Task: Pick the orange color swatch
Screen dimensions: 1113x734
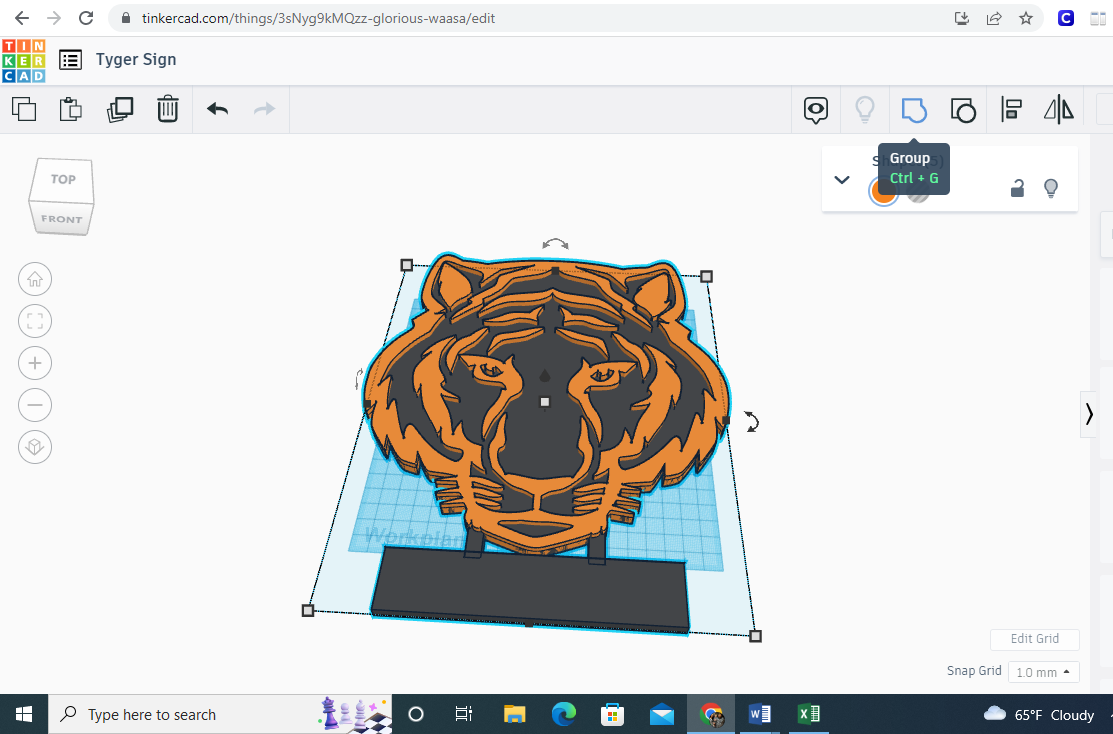Action: tap(884, 192)
